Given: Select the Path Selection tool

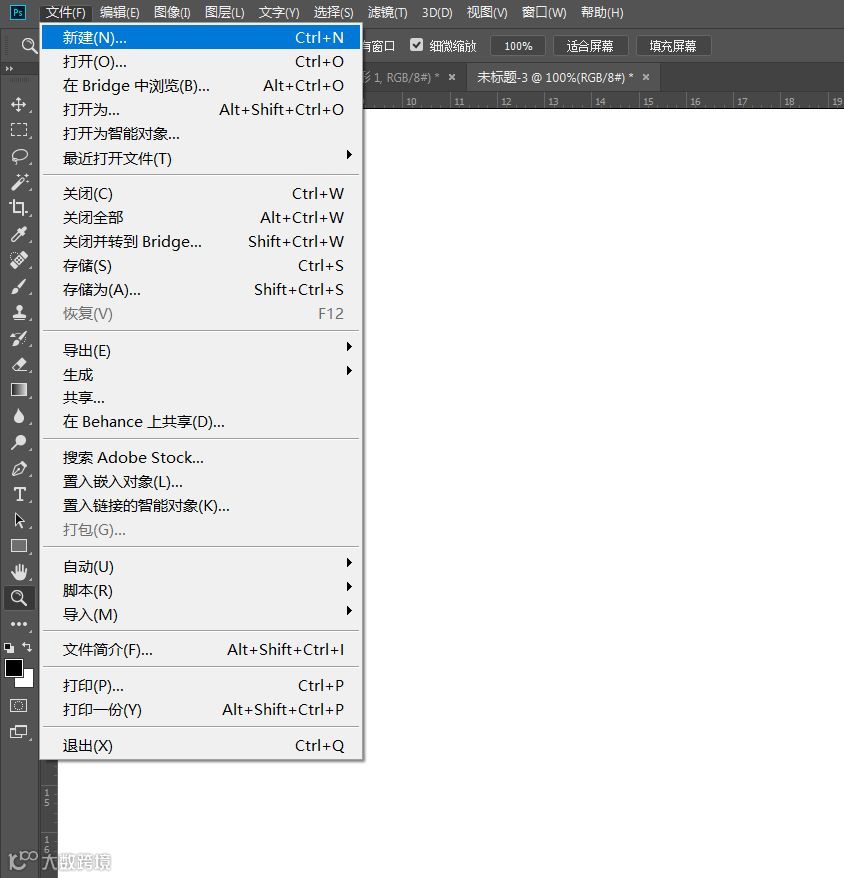Looking at the screenshot, I should [19, 520].
